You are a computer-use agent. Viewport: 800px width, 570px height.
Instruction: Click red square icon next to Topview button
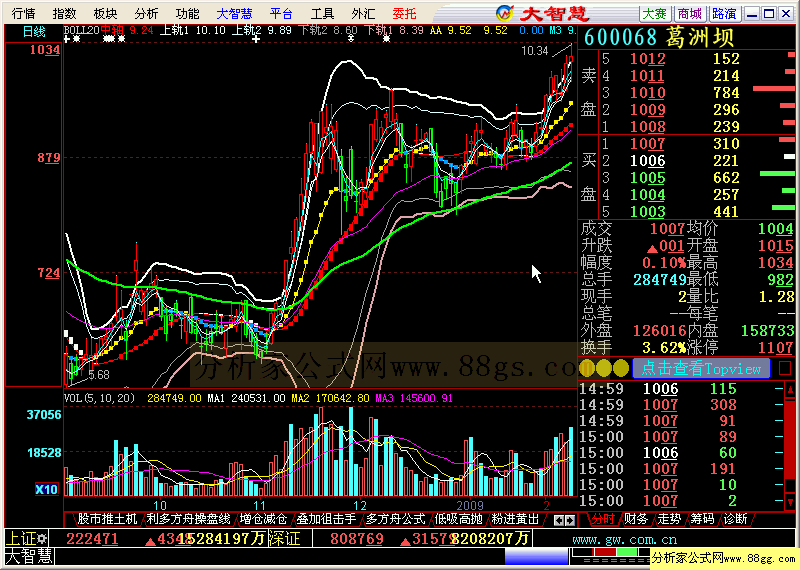point(785,368)
